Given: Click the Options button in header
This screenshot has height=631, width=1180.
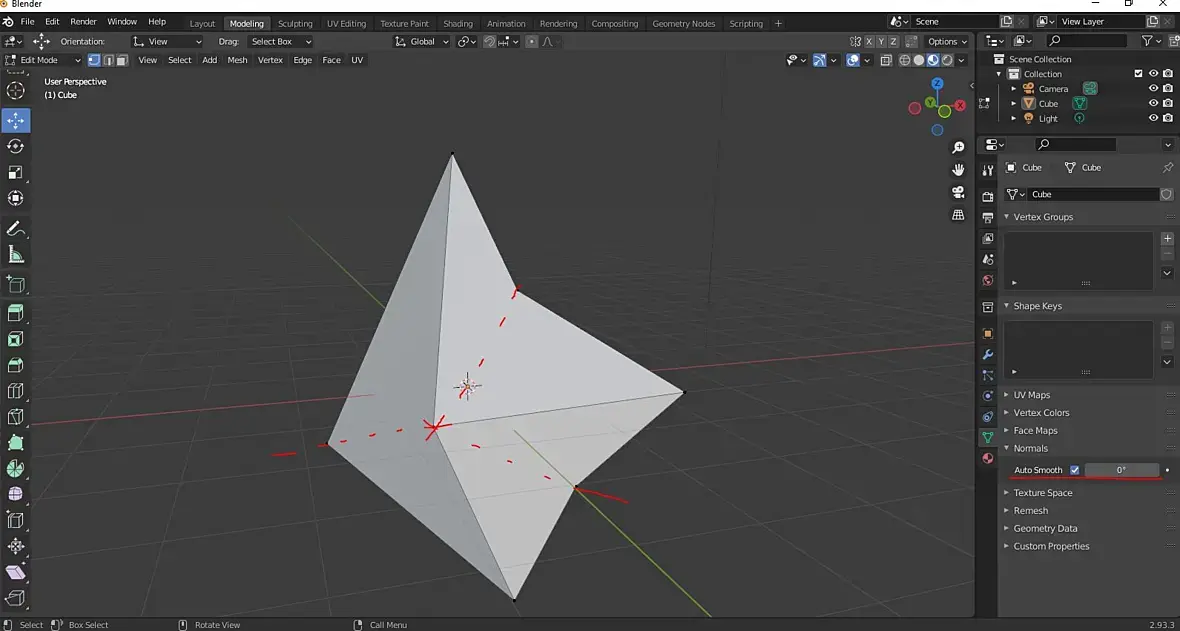Looking at the screenshot, I should click(x=947, y=41).
